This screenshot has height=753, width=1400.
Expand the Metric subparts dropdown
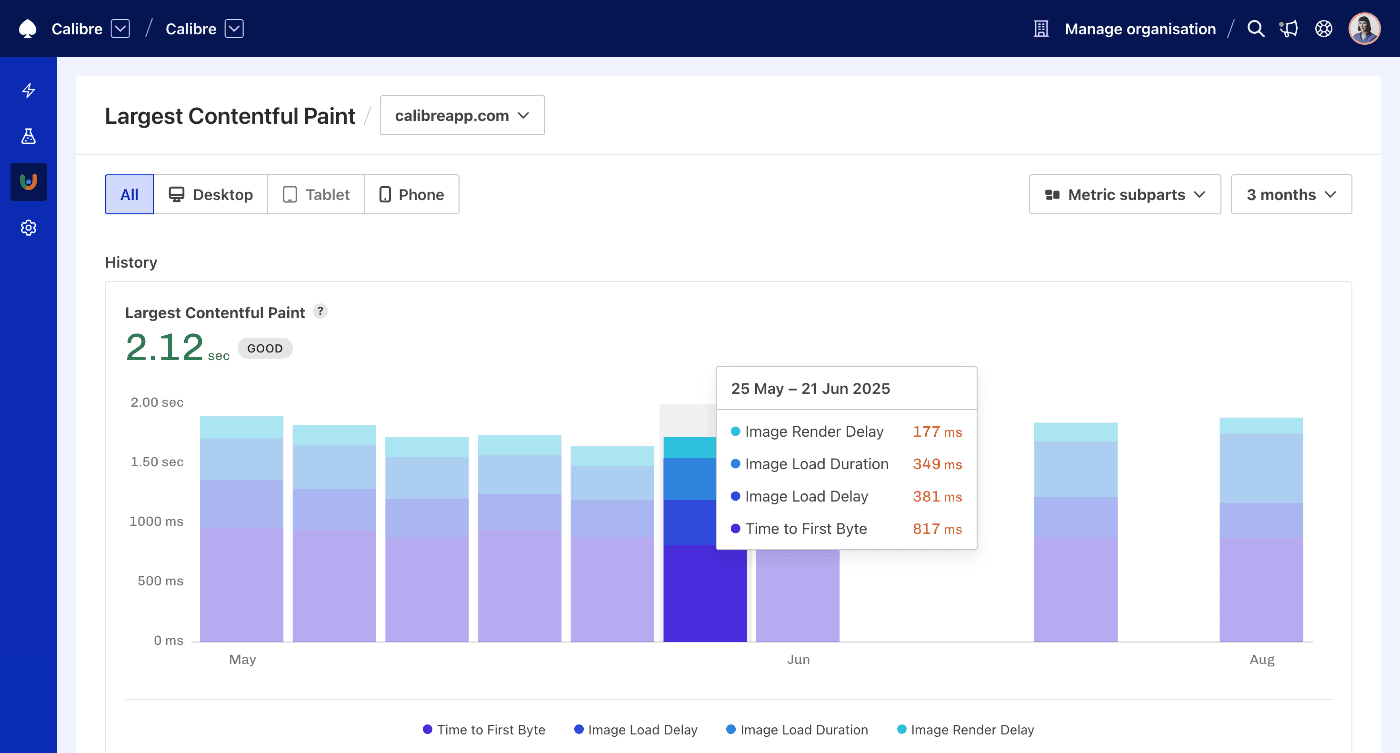click(1124, 194)
